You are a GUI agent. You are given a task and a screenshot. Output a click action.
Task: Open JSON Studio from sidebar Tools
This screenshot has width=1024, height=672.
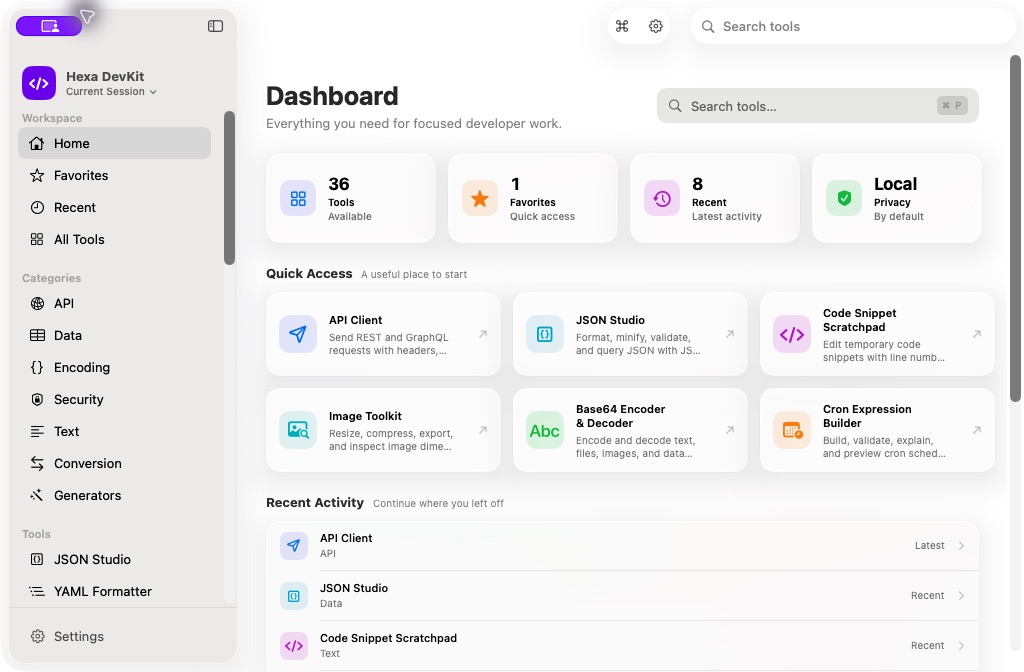pos(114,559)
